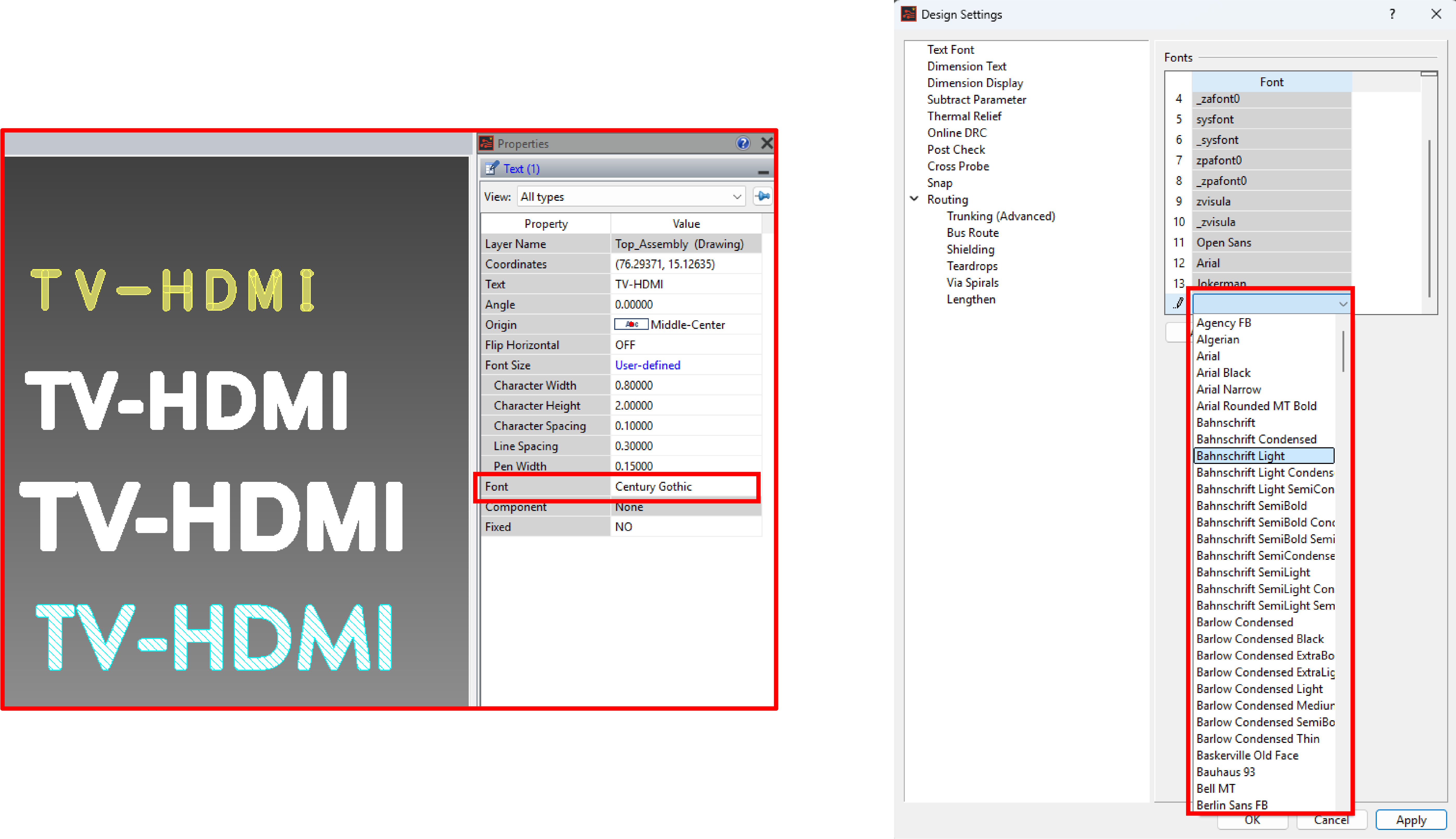The image size is (1456, 839).
Task: Click the Text value TV-HDMI cell
Action: pos(686,284)
